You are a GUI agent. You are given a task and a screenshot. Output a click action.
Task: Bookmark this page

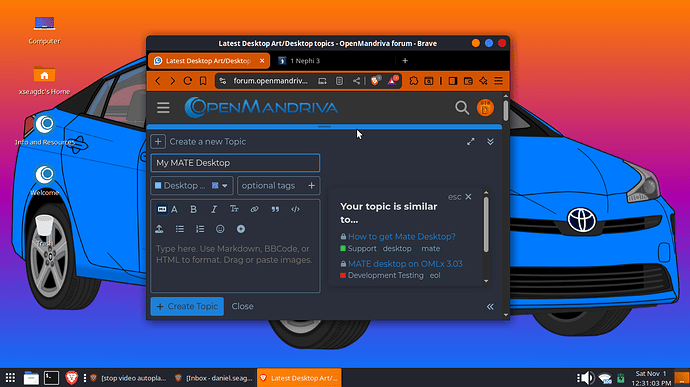pos(203,81)
